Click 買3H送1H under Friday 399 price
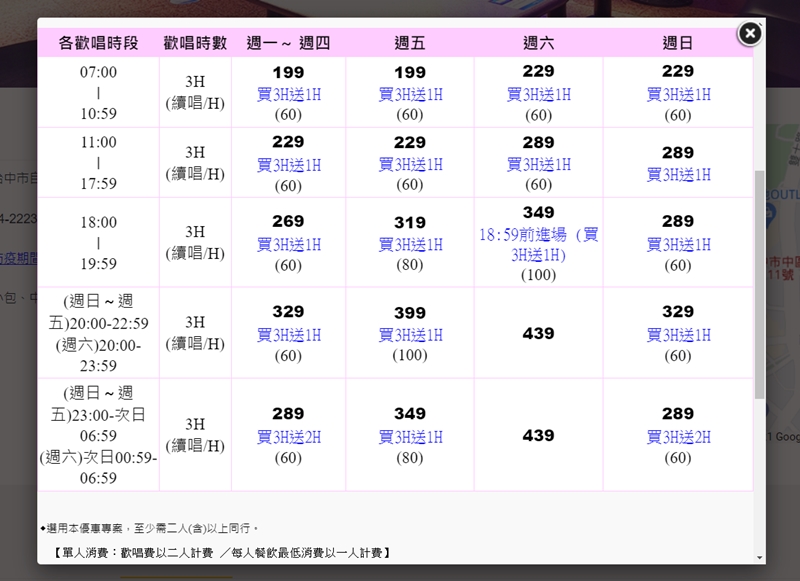 pyautogui.click(x=410, y=335)
